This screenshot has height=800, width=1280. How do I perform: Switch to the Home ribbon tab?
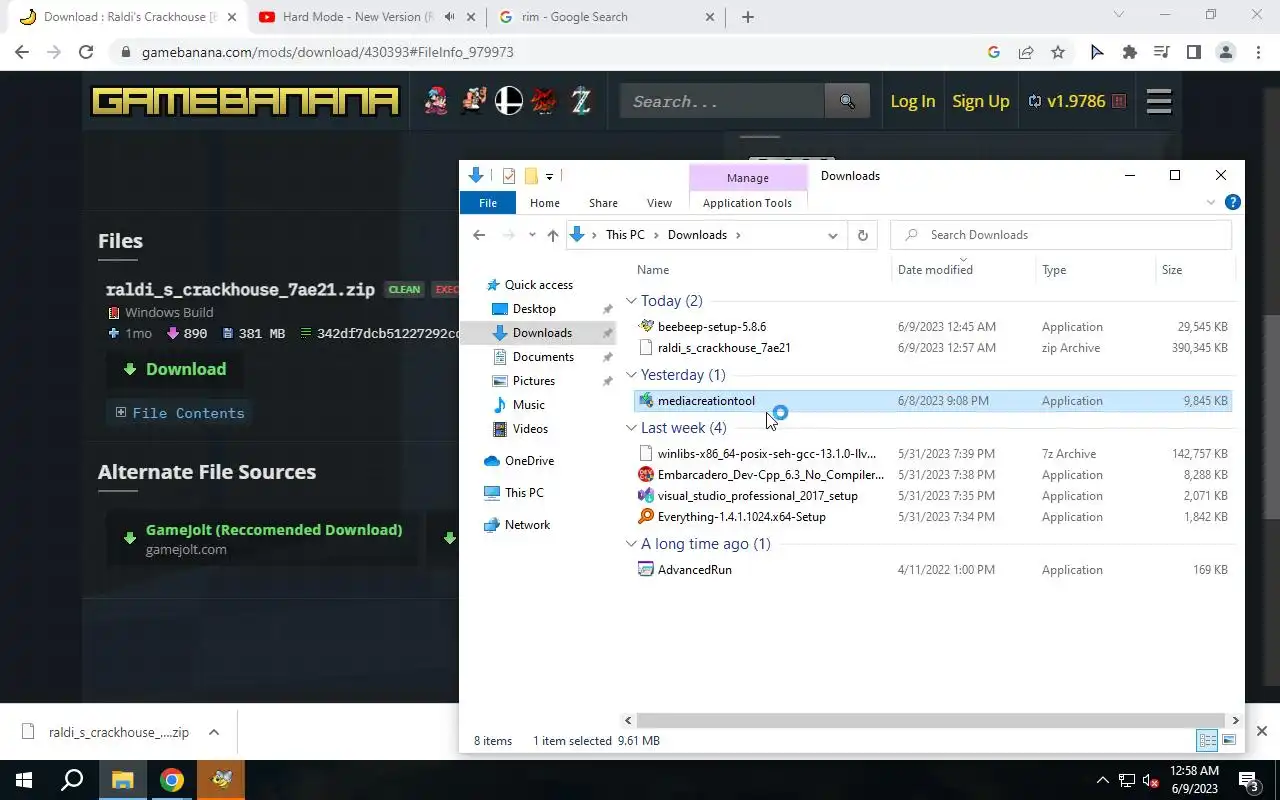click(x=545, y=203)
